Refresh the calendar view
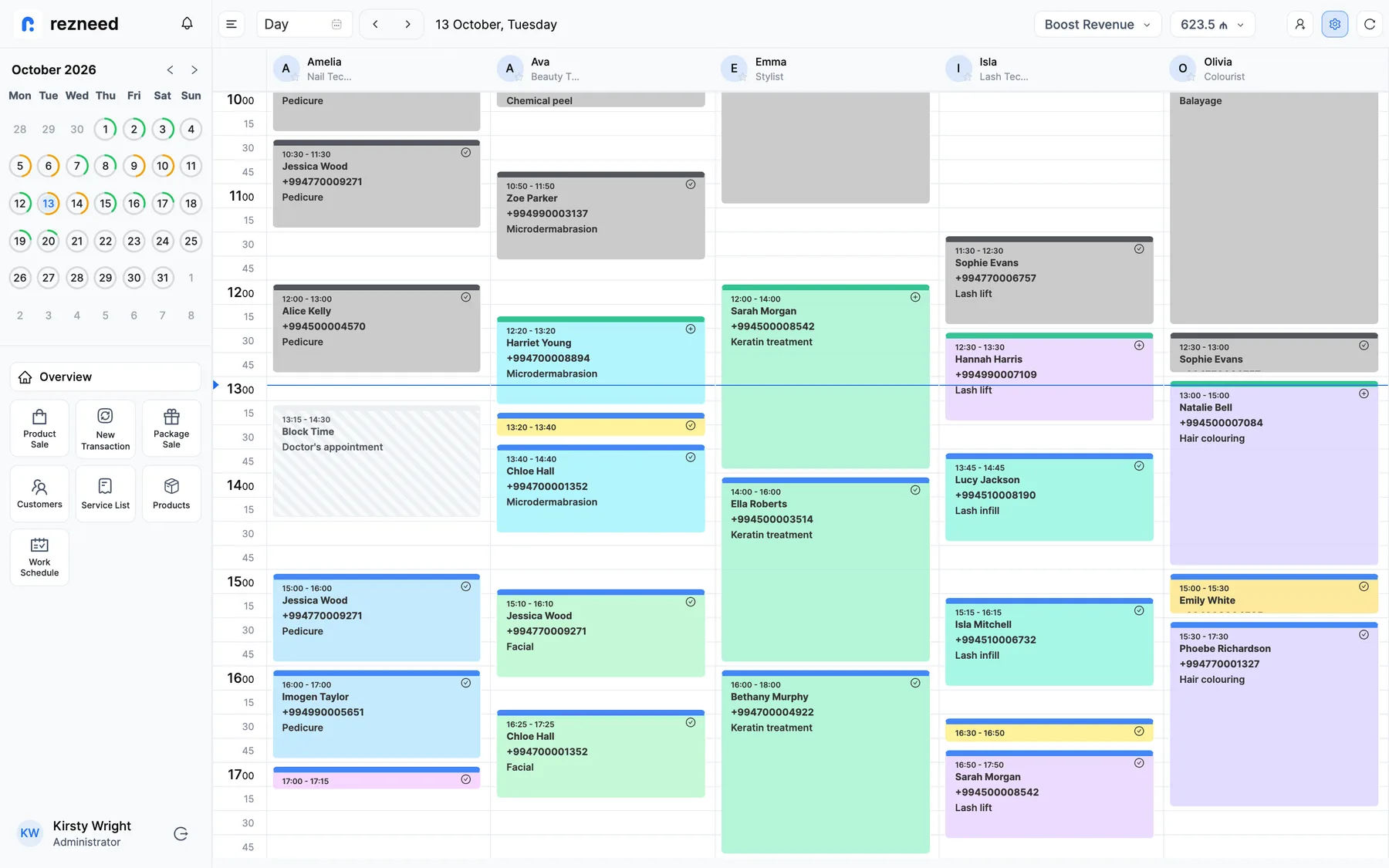The width and height of the screenshot is (1389, 868). coord(1370,24)
